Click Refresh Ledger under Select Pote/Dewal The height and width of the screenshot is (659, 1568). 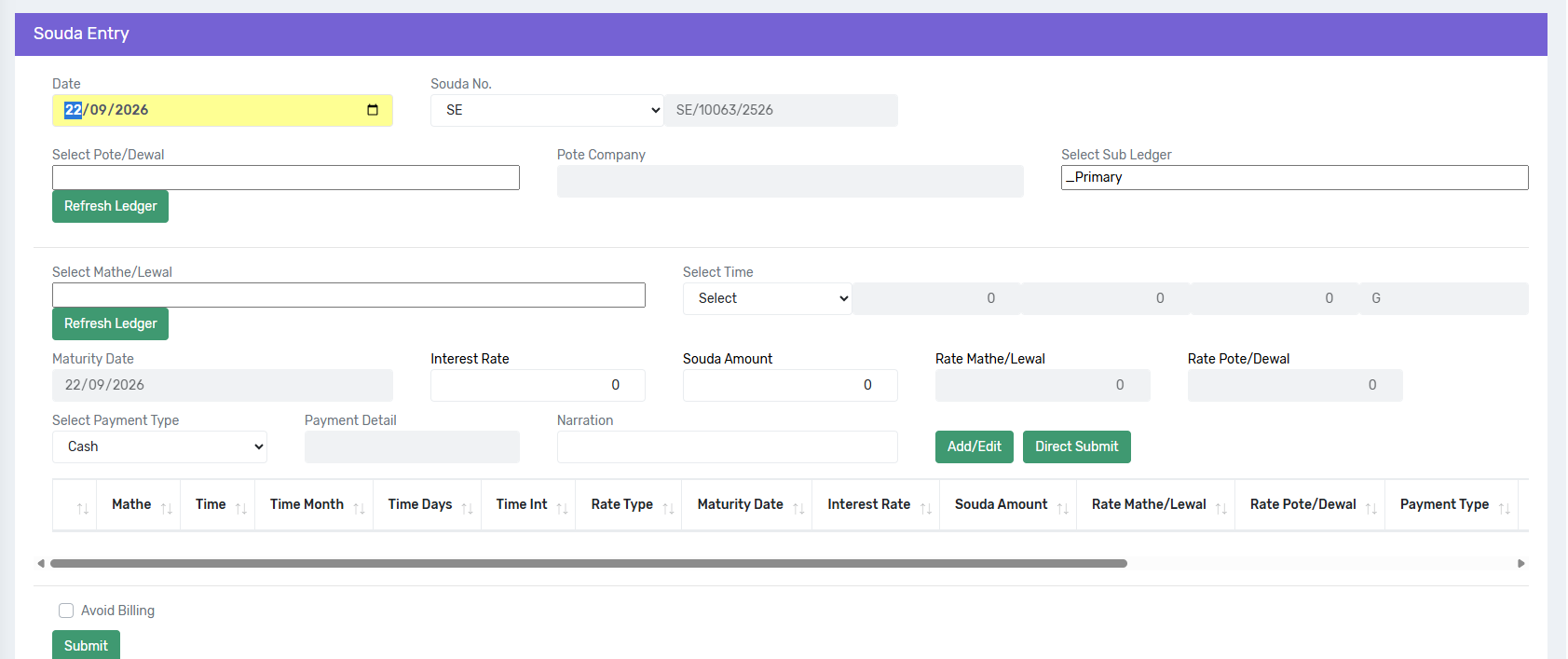coord(110,206)
